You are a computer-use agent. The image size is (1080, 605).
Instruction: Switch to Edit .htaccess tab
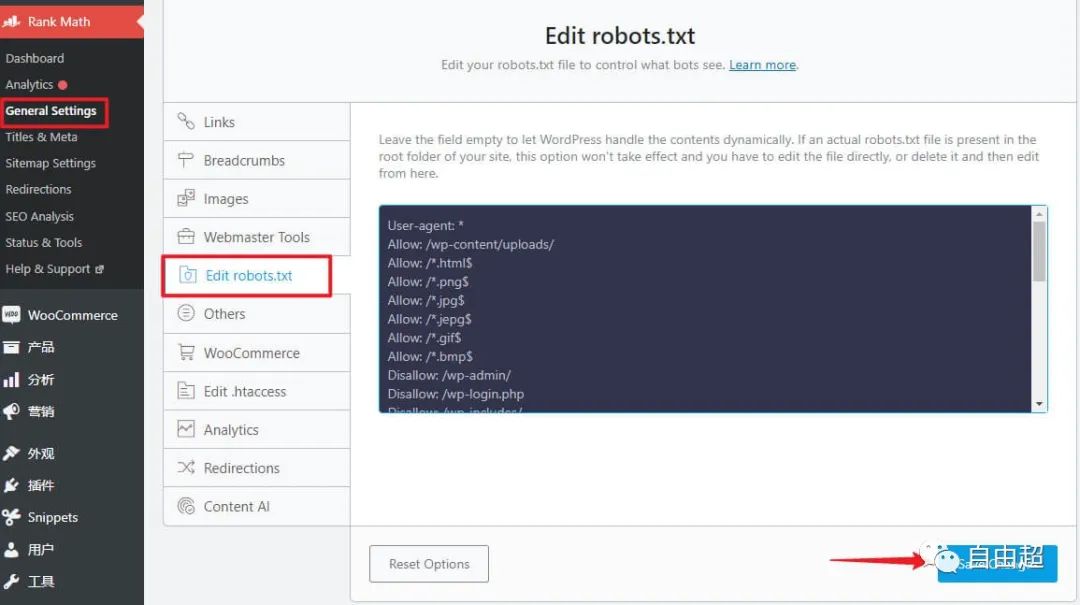[257, 391]
